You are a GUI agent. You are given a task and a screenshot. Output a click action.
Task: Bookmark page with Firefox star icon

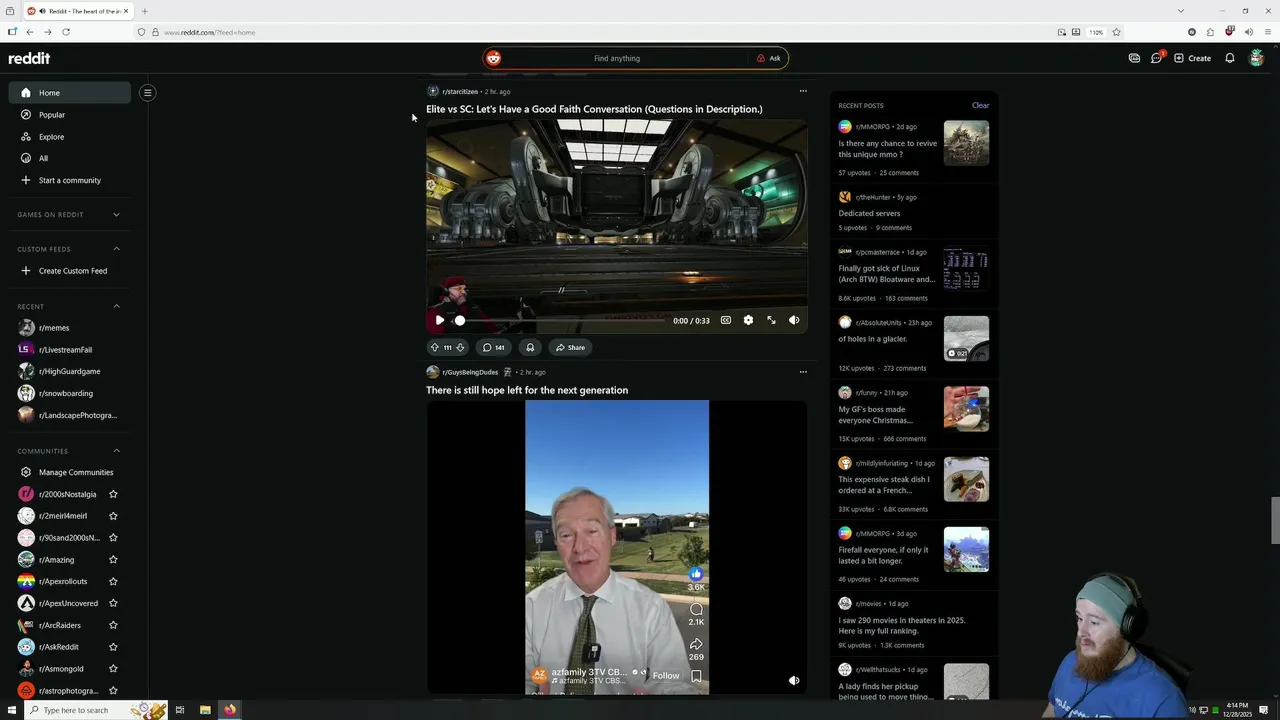click(1116, 32)
